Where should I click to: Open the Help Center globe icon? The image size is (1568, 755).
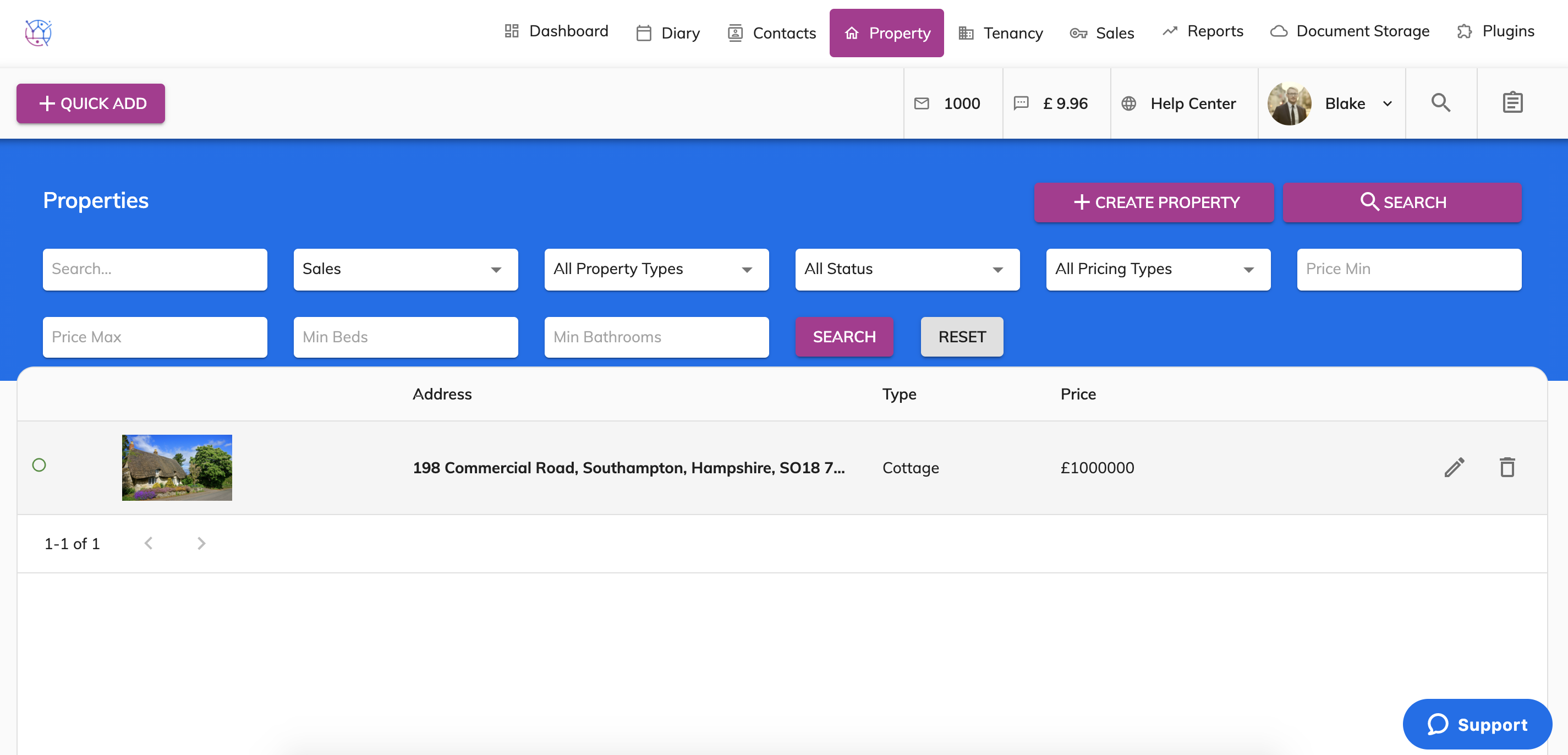point(1128,103)
